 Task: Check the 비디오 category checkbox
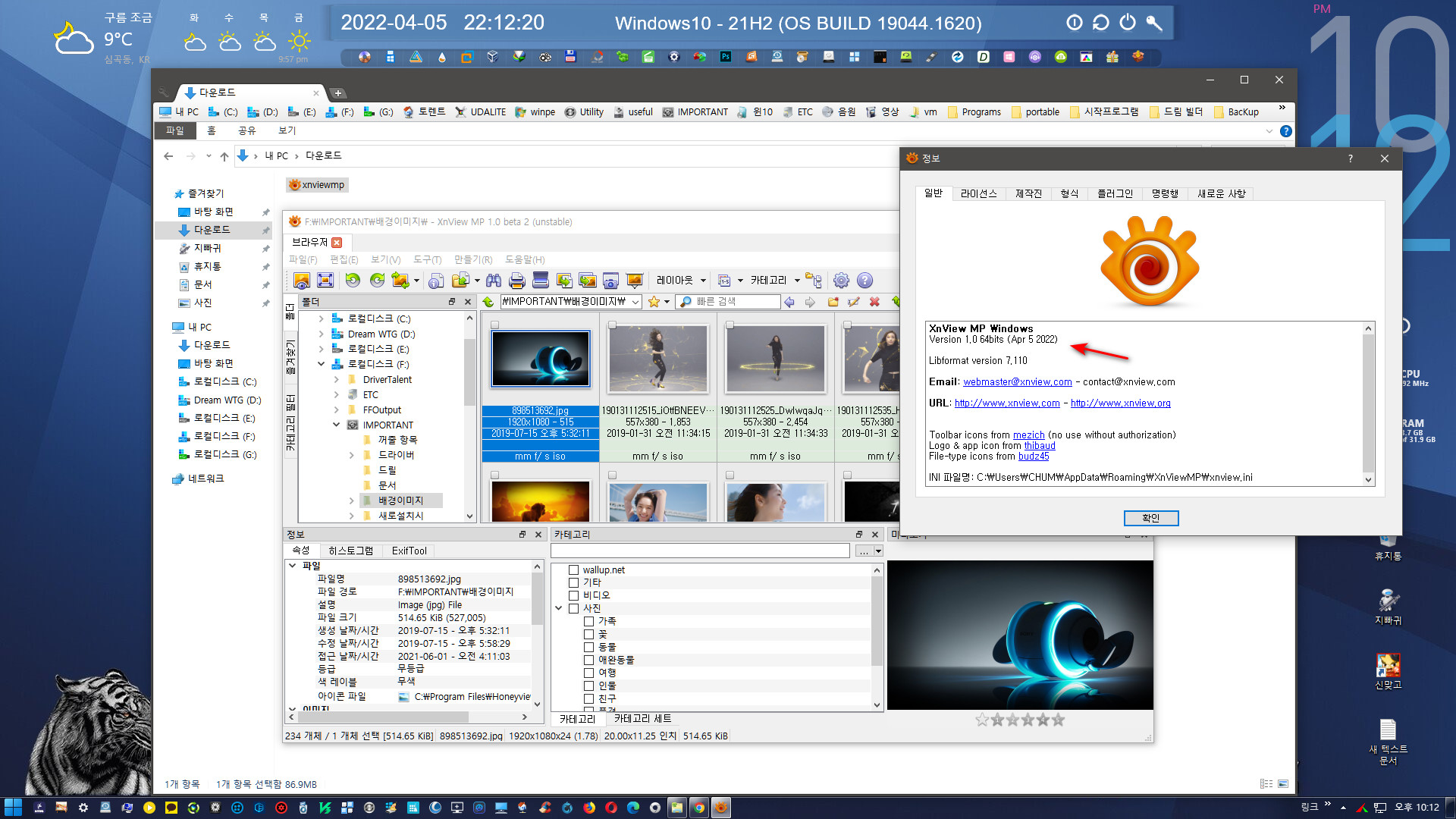click(573, 596)
